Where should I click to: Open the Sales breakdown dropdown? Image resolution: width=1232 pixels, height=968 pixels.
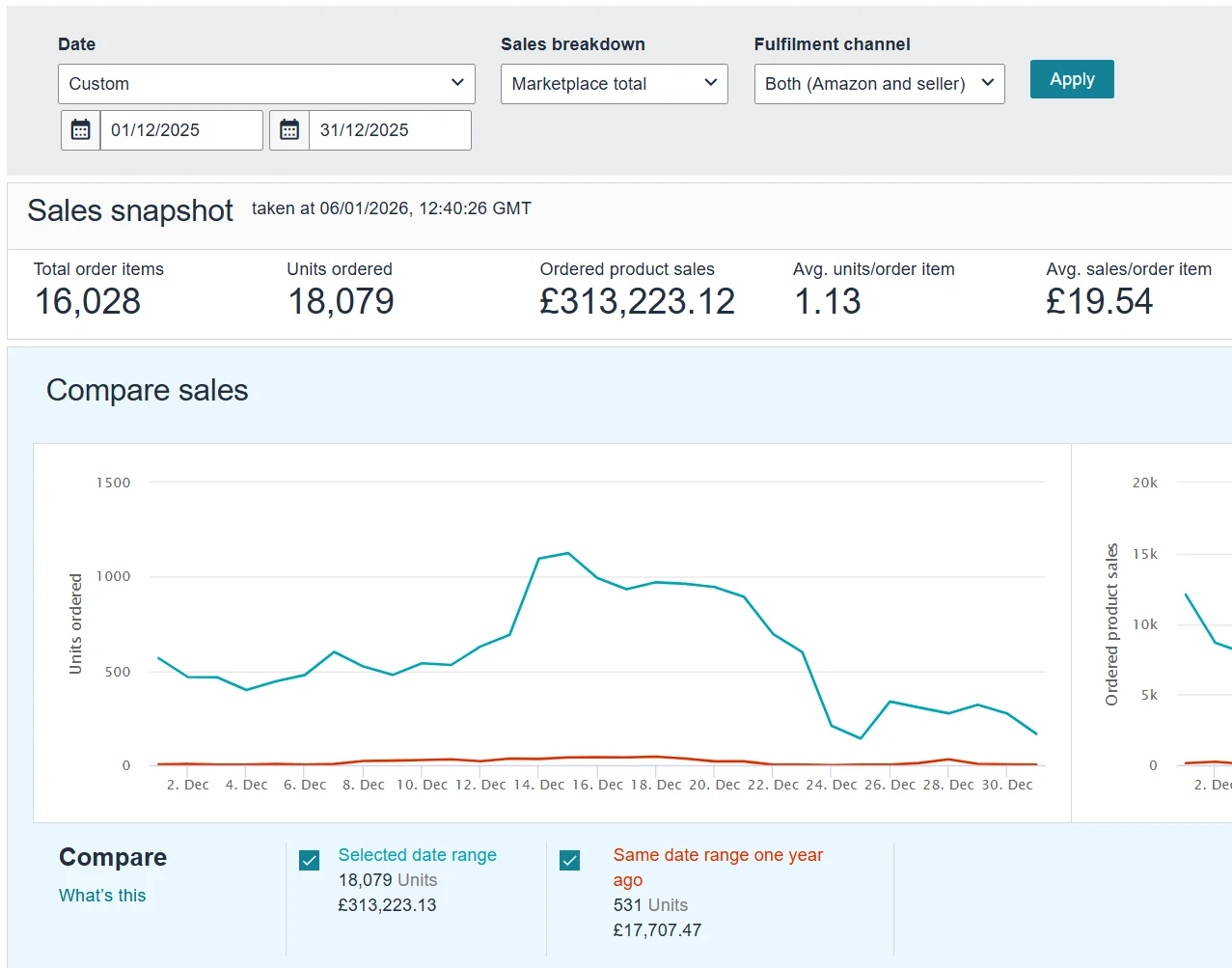point(615,84)
